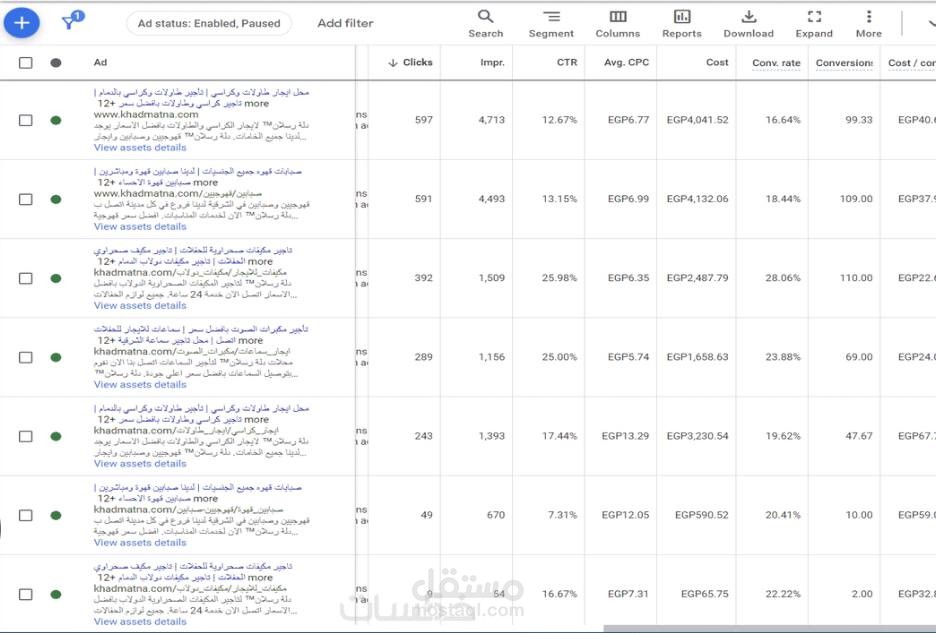The image size is (936, 633).
Task: Click the horizontal scrollbar at bottom
Action: point(769,628)
